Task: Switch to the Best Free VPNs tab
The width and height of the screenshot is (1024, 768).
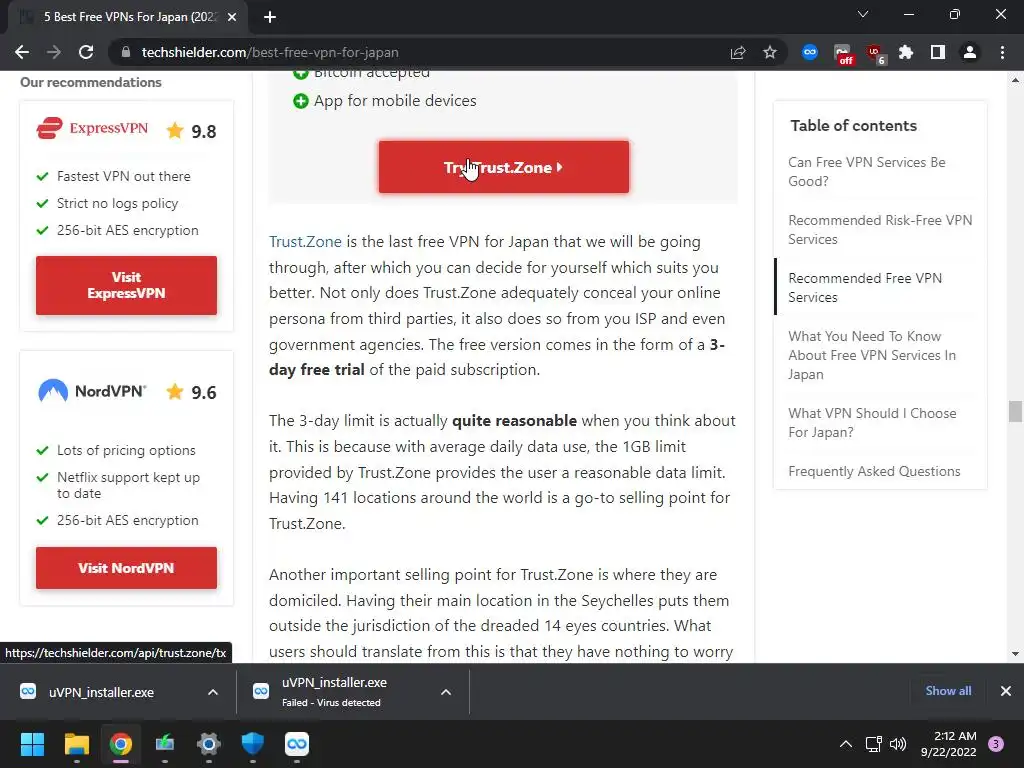Action: pyautogui.click(x=127, y=17)
